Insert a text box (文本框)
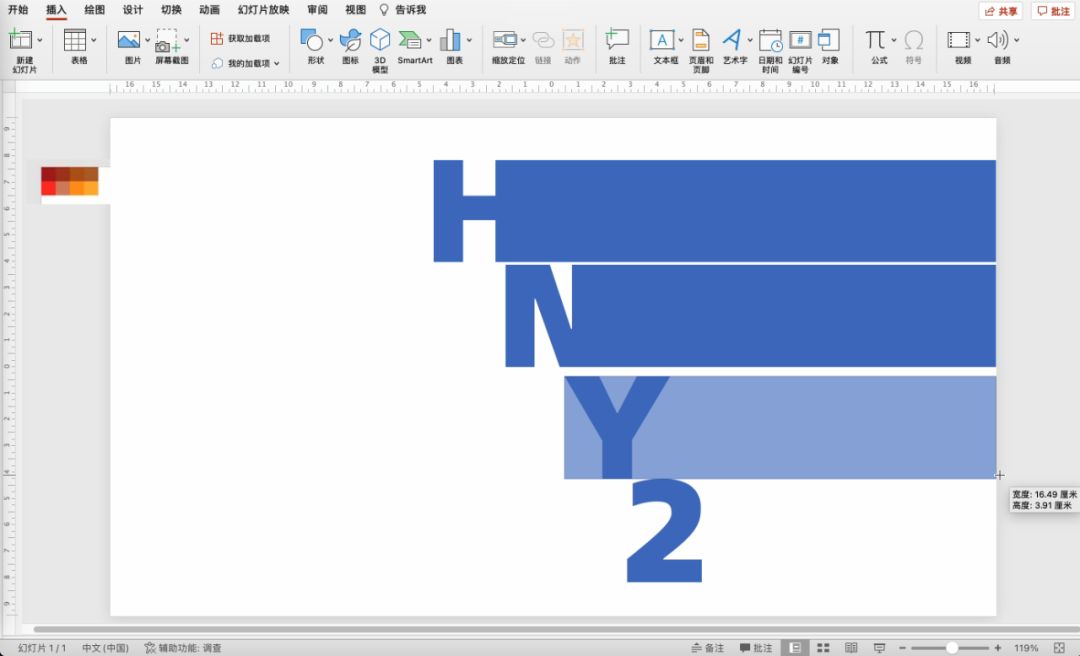Viewport: 1080px width, 656px height. click(662, 41)
